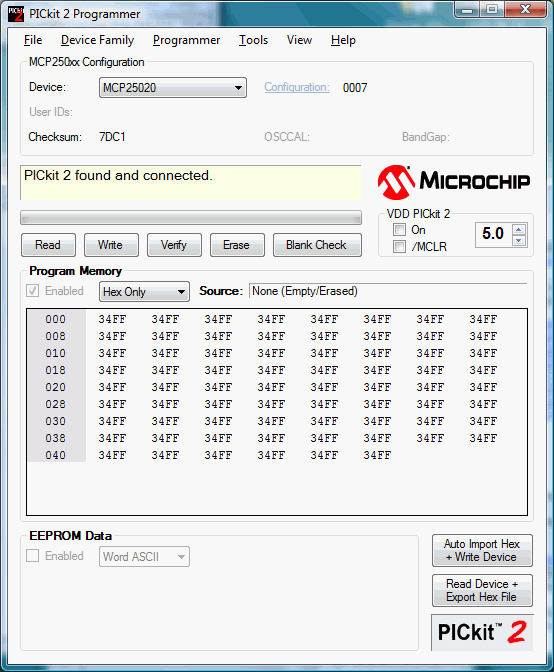
Task: Select first memory cell in row 008
Action: (112, 336)
